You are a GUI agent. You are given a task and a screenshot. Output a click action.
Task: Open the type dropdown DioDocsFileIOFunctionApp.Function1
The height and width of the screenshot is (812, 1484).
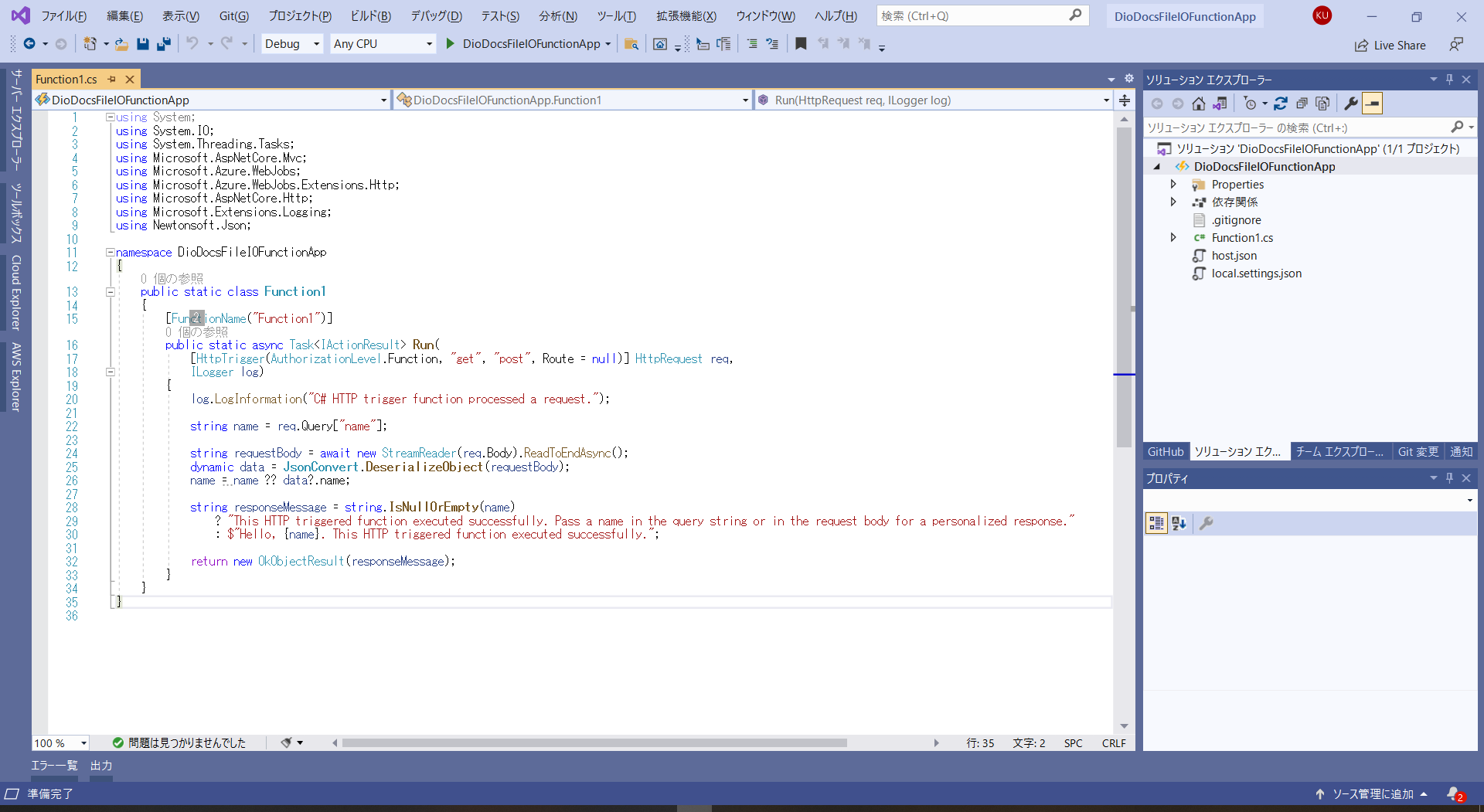coord(572,100)
